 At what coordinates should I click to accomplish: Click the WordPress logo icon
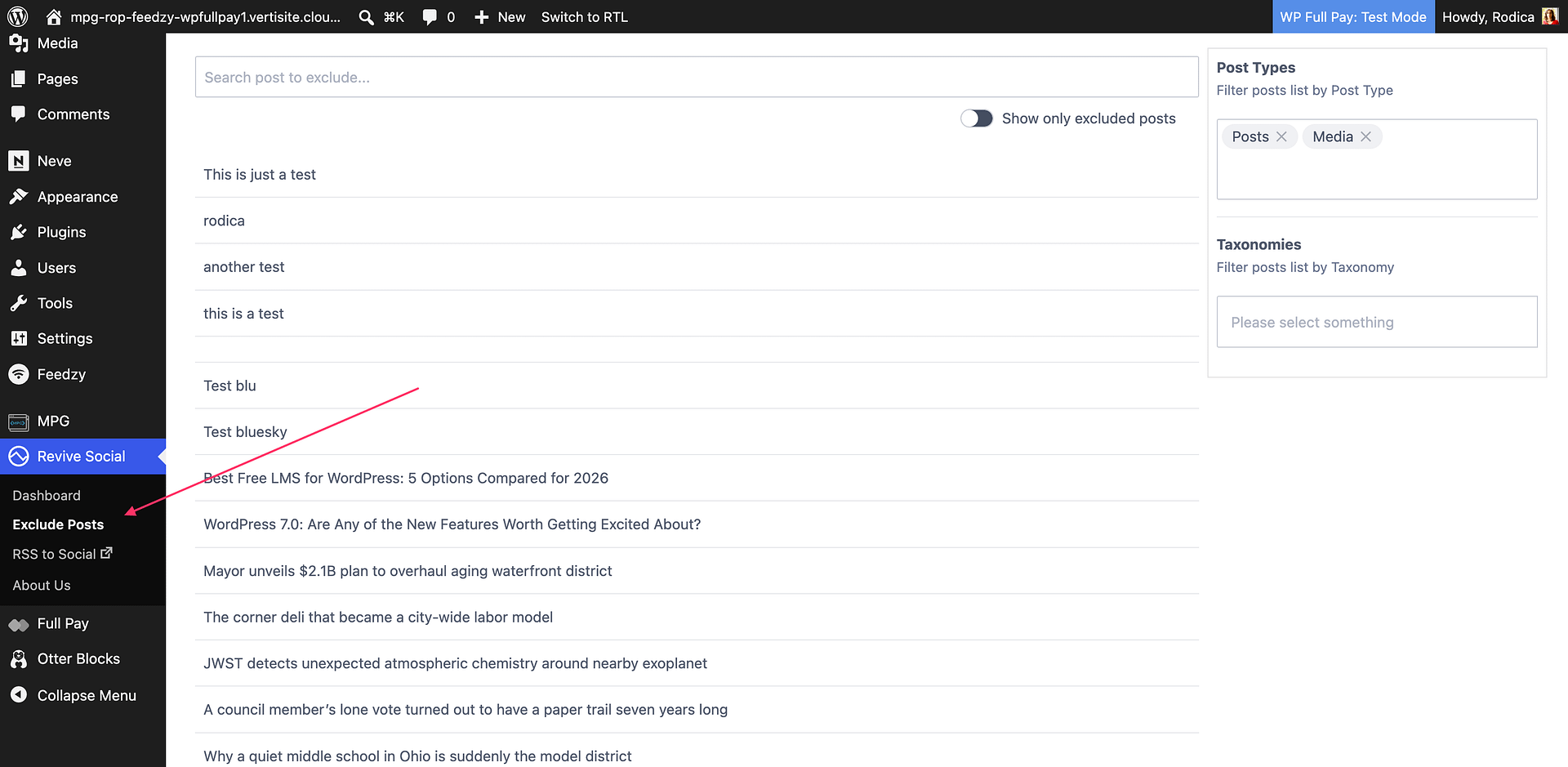click(x=18, y=16)
